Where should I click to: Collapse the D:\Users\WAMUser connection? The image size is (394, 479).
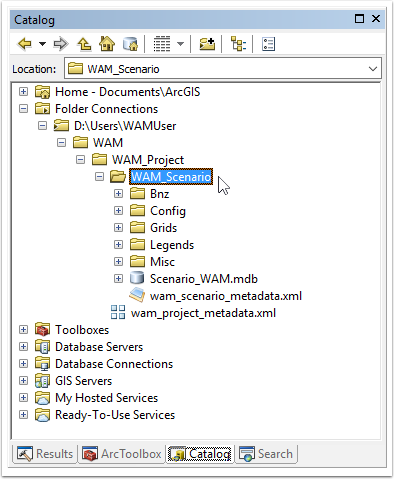coord(42,126)
